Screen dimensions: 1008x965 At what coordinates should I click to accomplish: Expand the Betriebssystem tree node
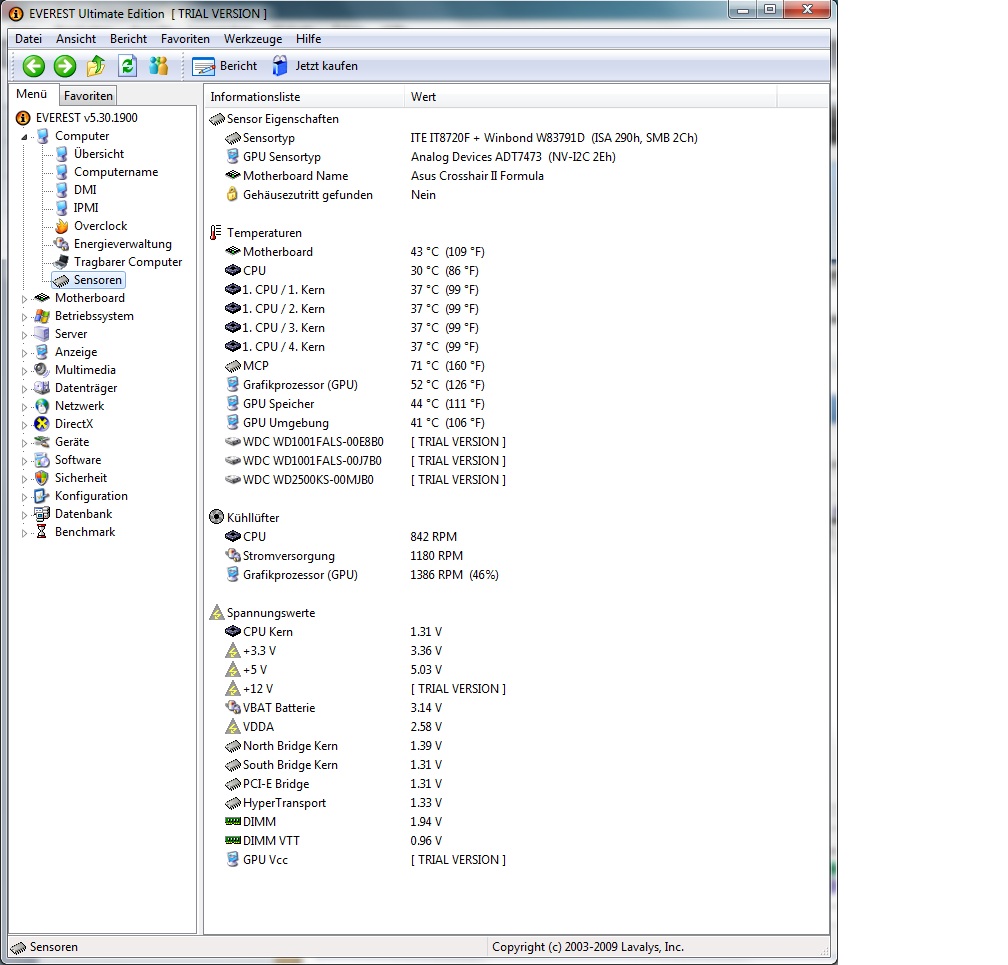[x=24, y=317]
